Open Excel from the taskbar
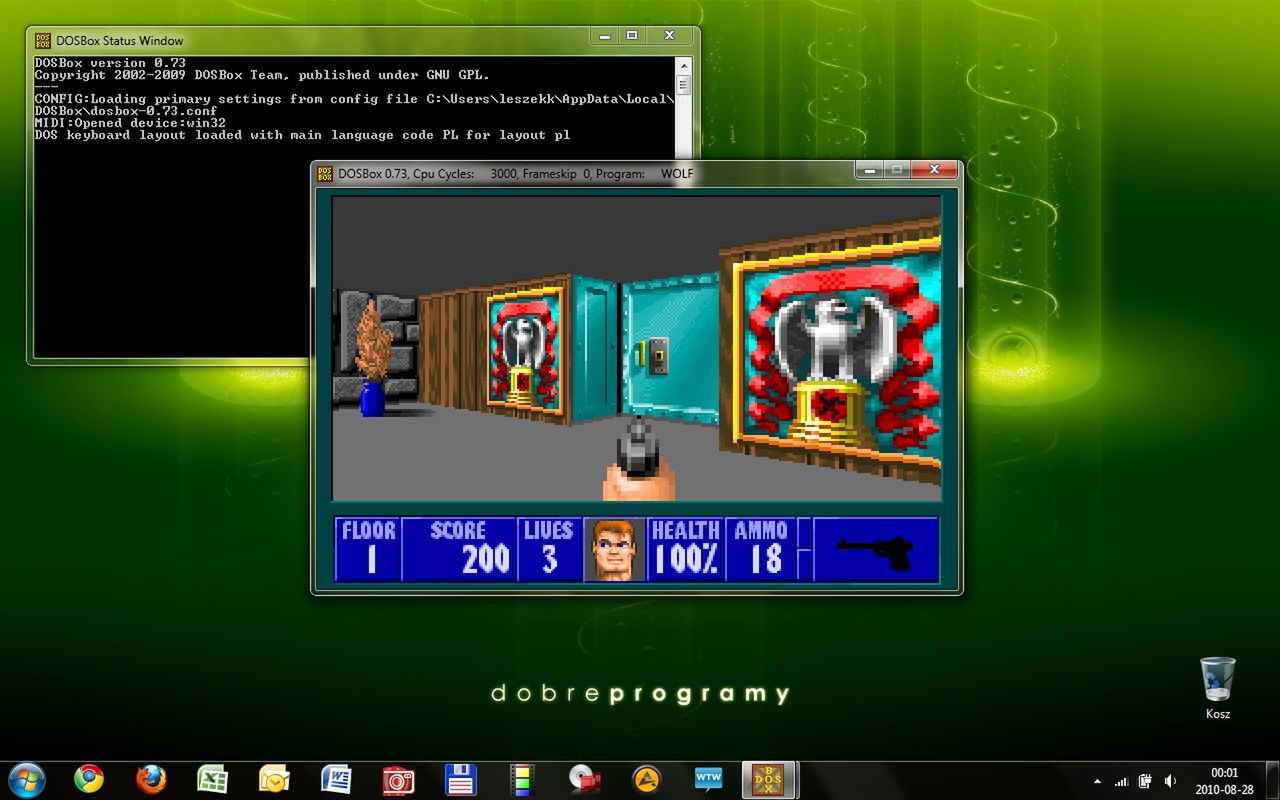This screenshot has width=1280, height=800. (212, 779)
